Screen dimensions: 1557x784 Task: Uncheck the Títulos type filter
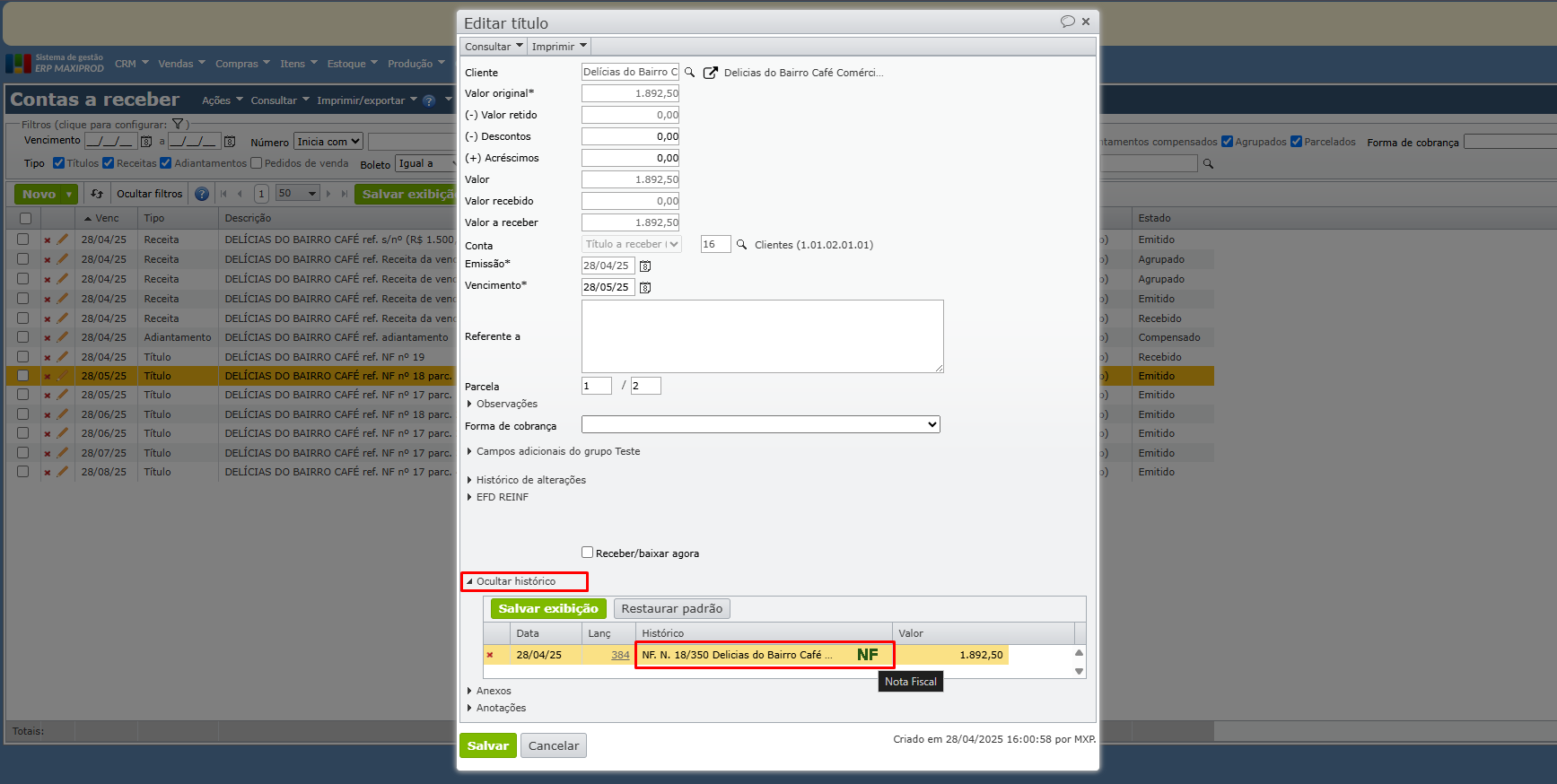(x=58, y=163)
